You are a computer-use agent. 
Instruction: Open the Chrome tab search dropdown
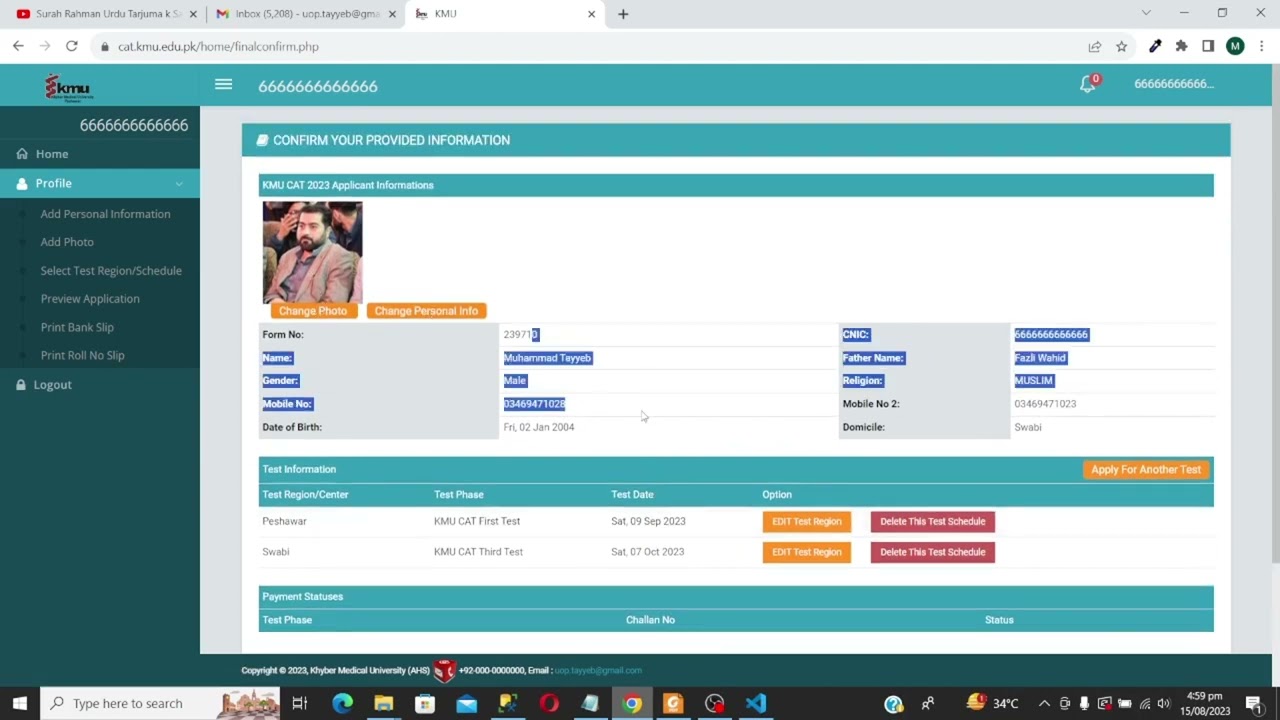coord(1146,13)
